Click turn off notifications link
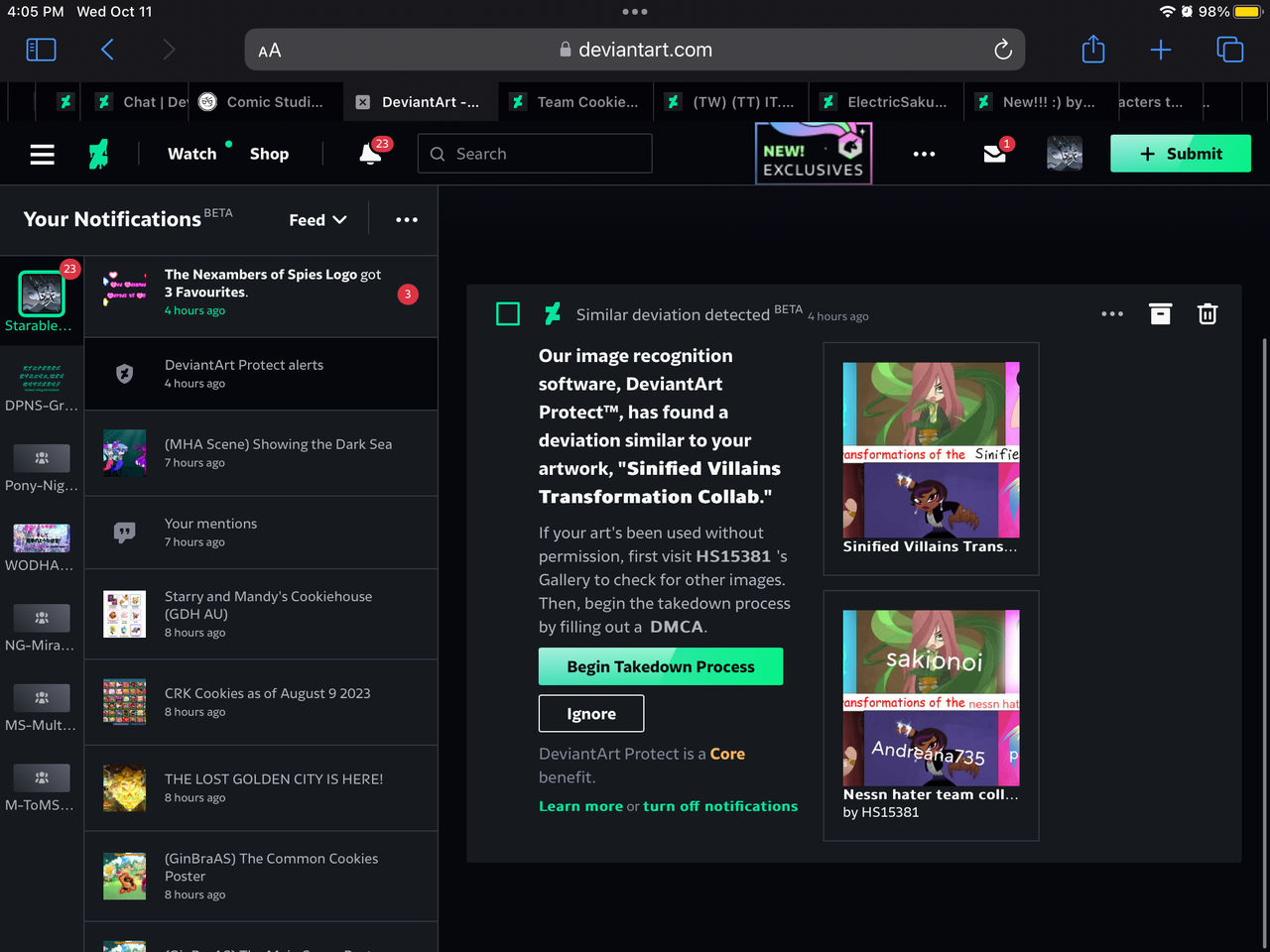The height and width of the screenshot is (952, 1270). coord(720,806)
